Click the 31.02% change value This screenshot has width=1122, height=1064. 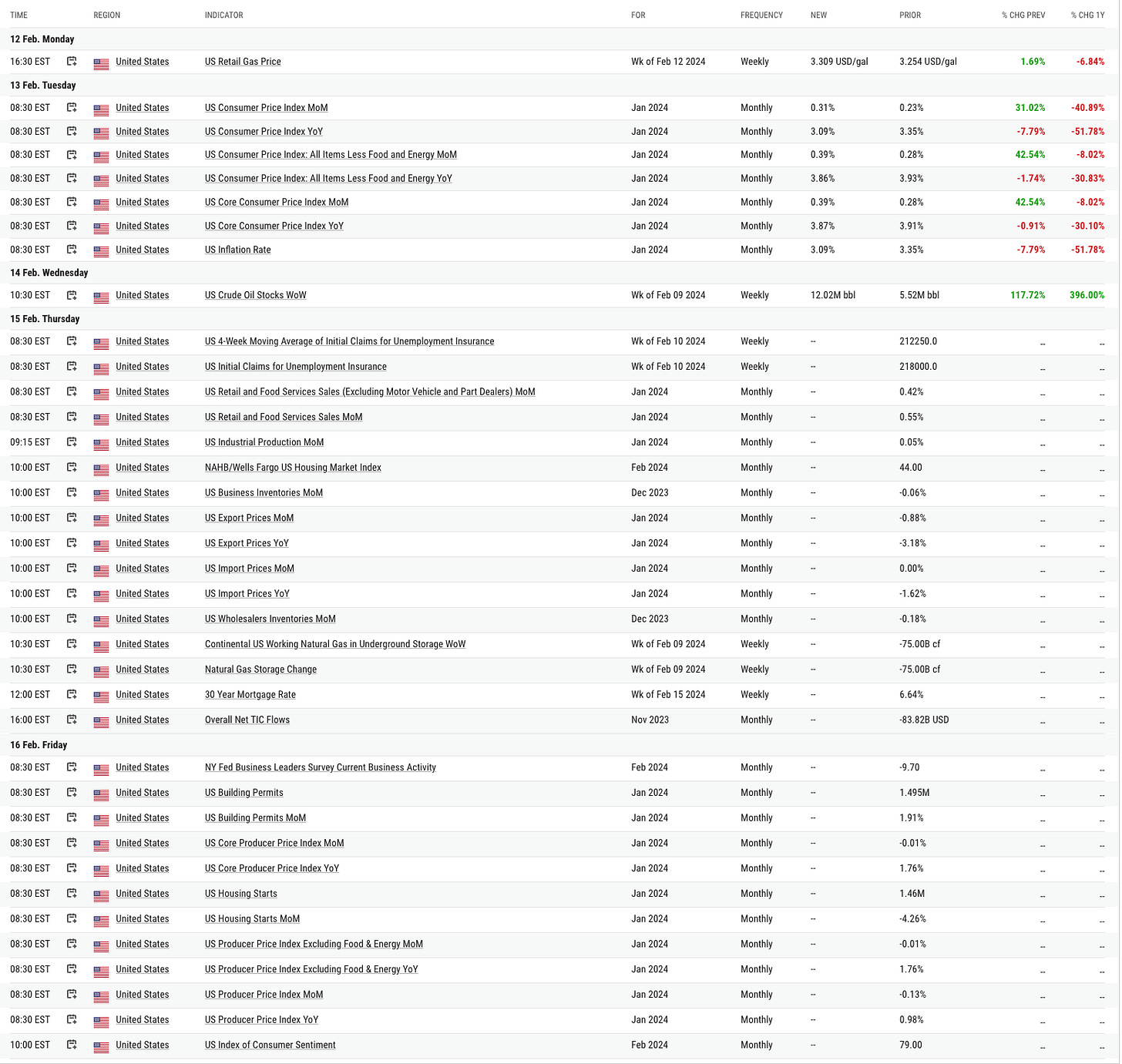point(1030,108)
